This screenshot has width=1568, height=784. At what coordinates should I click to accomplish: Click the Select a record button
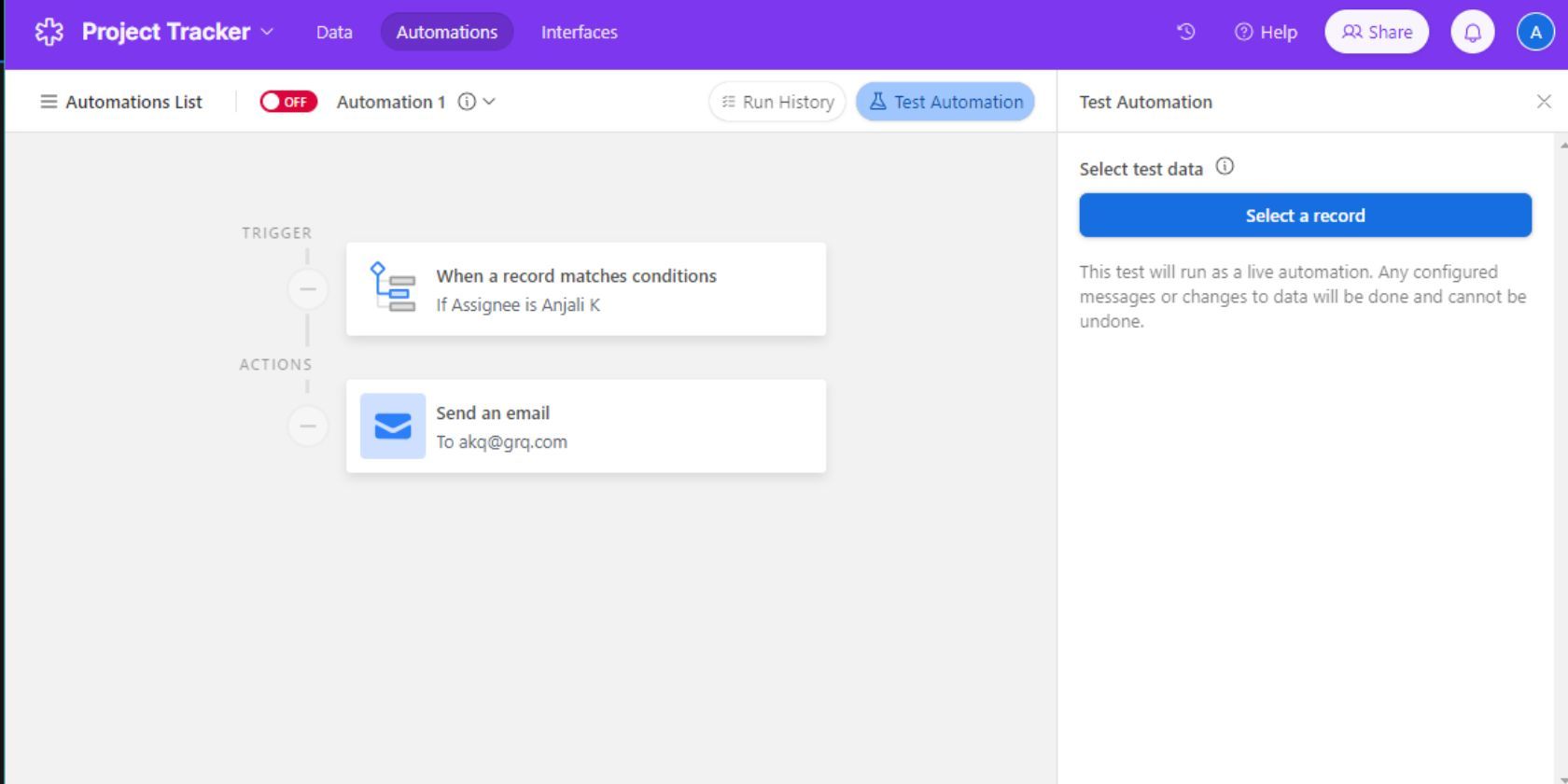click(1305, 216)
